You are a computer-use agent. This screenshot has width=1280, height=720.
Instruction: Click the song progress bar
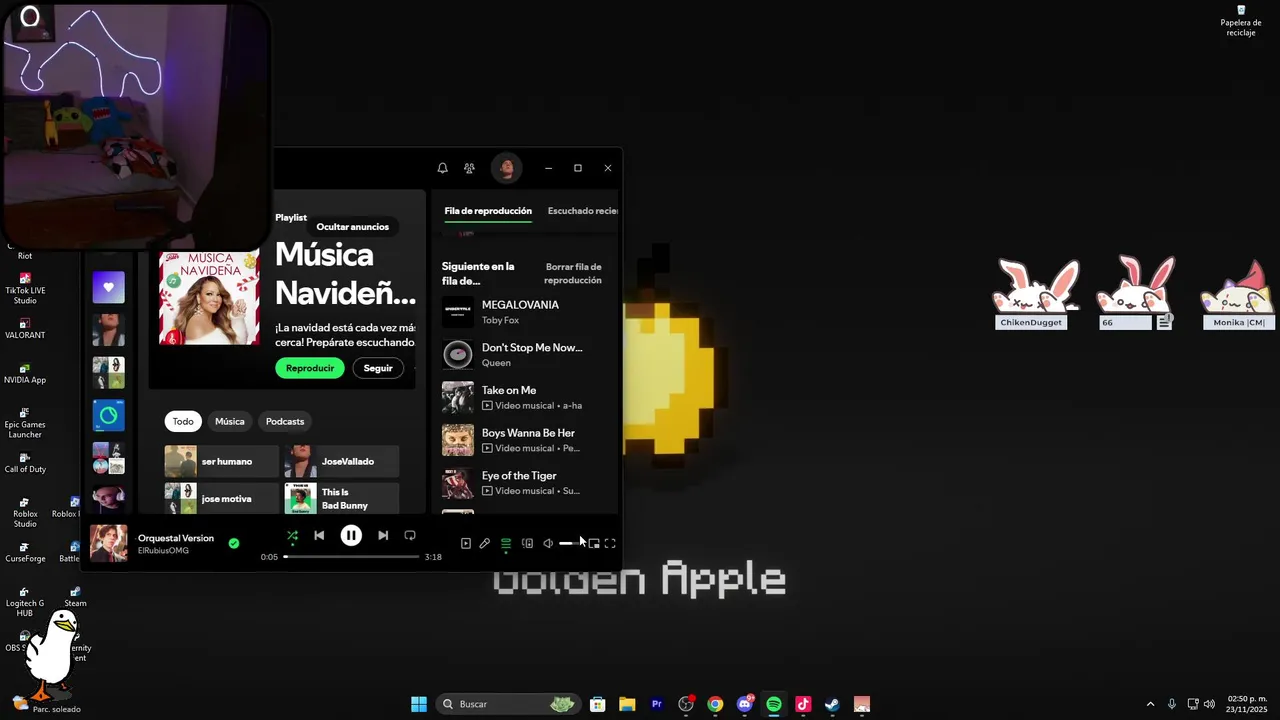(351, 557)
